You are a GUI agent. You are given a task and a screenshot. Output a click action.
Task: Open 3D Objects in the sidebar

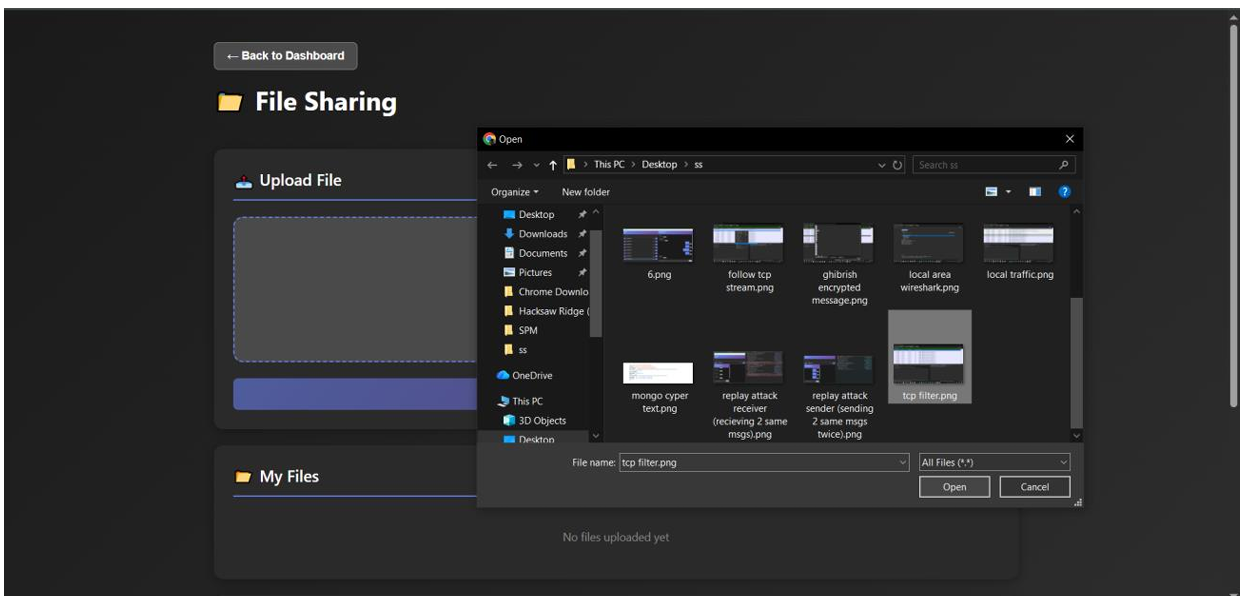click(x=542, y=421)
